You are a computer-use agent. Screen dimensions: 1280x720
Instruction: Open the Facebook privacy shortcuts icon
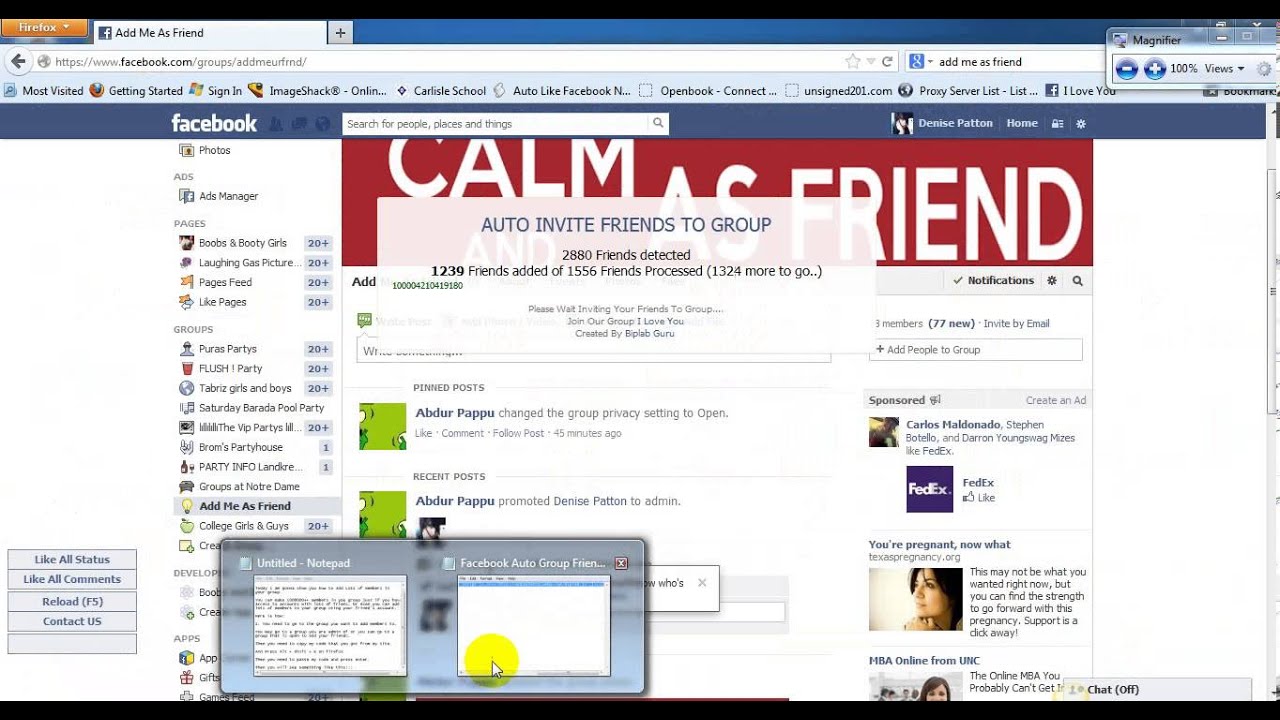tap(1058, 124)
